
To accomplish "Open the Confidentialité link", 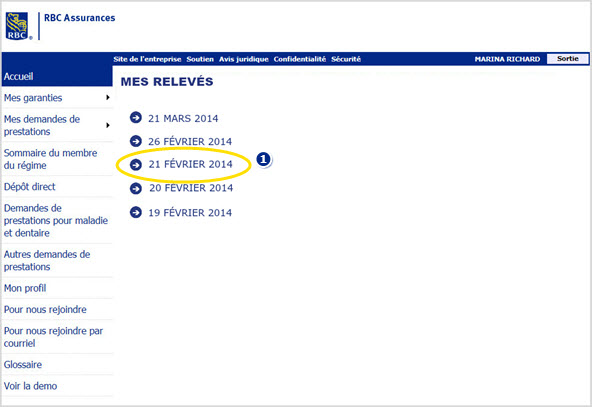I will click(300, 59).
